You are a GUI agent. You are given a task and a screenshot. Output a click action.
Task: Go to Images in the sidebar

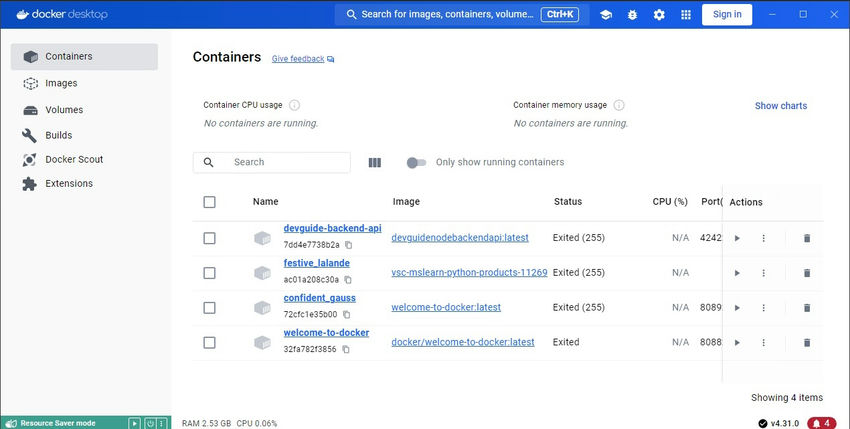[61, 83]
